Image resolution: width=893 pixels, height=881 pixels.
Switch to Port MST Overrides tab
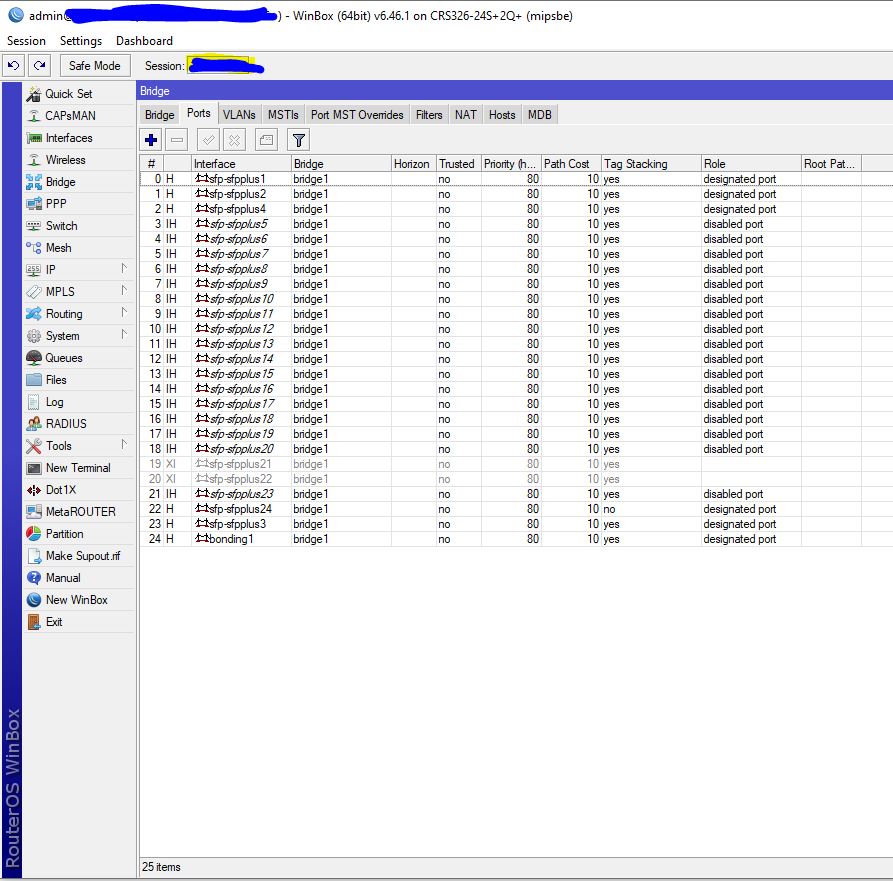click(x=357, y=115)
